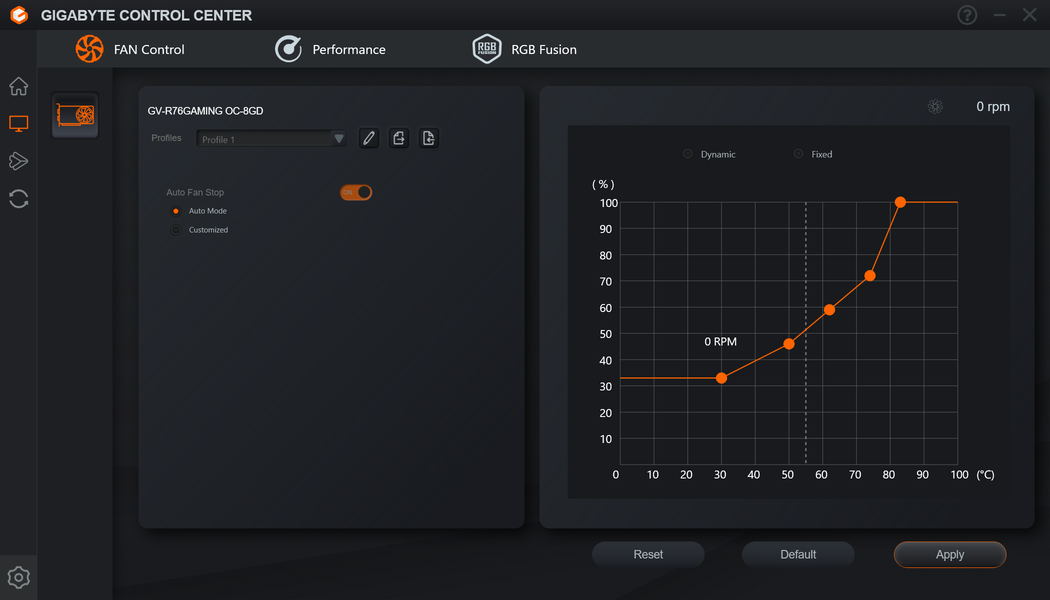
Task: Select the fan curve point at 50°C
Action: click(x=789, y=344)
